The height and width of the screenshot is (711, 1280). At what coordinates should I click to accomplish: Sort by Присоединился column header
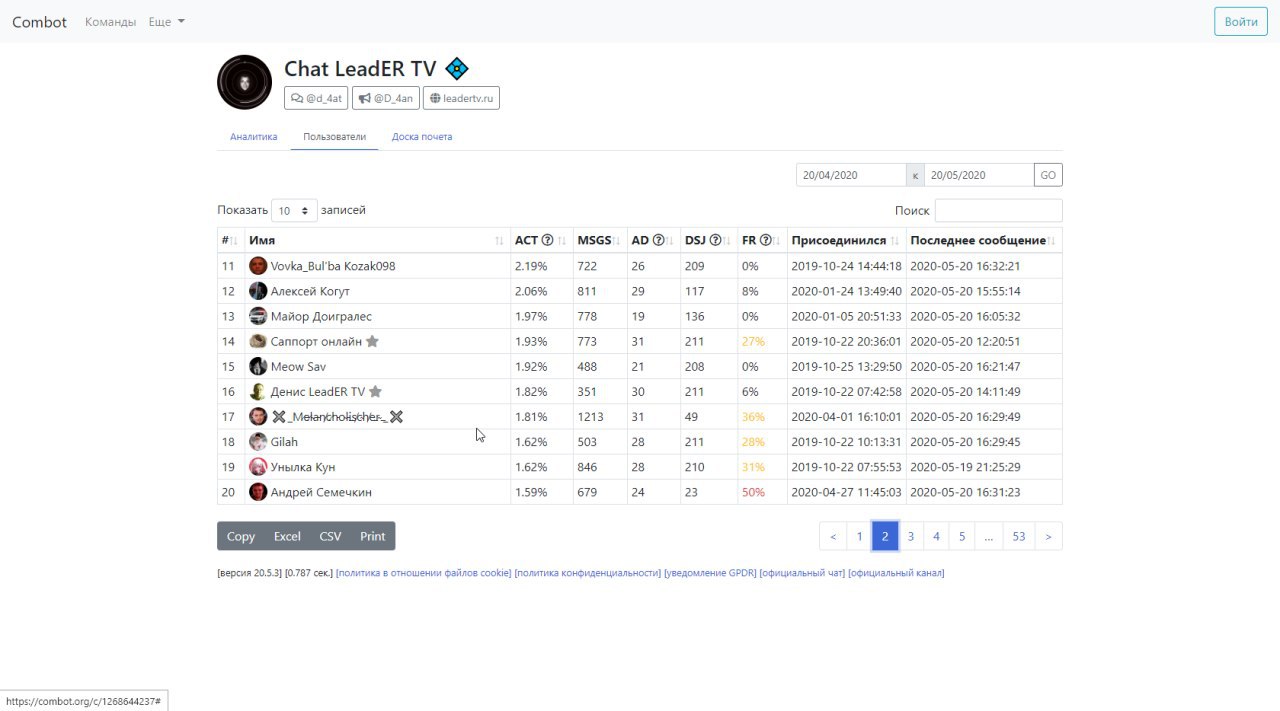click(846, 240)
